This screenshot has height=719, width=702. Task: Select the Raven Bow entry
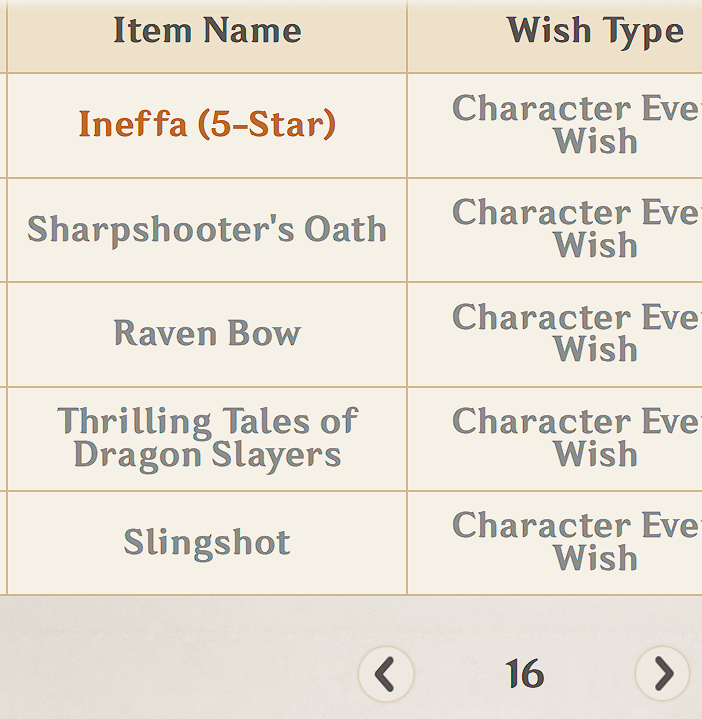(x=207, y=333)
